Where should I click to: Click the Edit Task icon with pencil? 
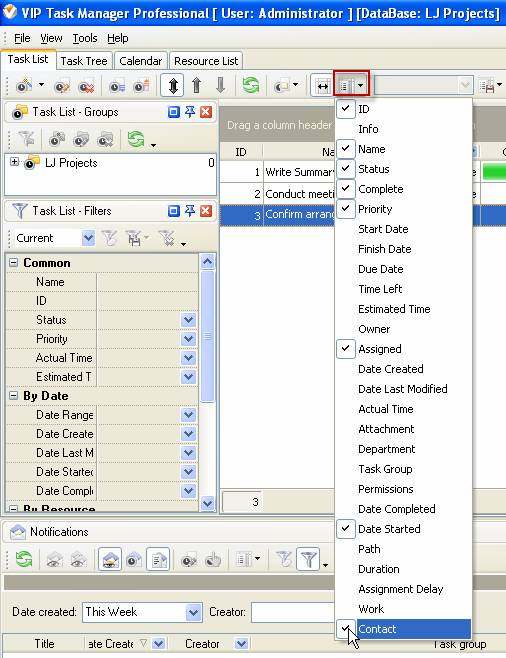(62, 86)
